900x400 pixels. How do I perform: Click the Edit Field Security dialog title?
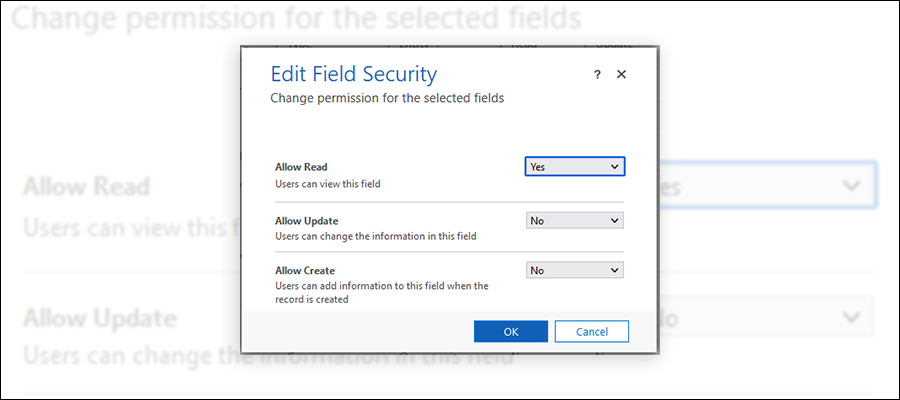(354, 75)
